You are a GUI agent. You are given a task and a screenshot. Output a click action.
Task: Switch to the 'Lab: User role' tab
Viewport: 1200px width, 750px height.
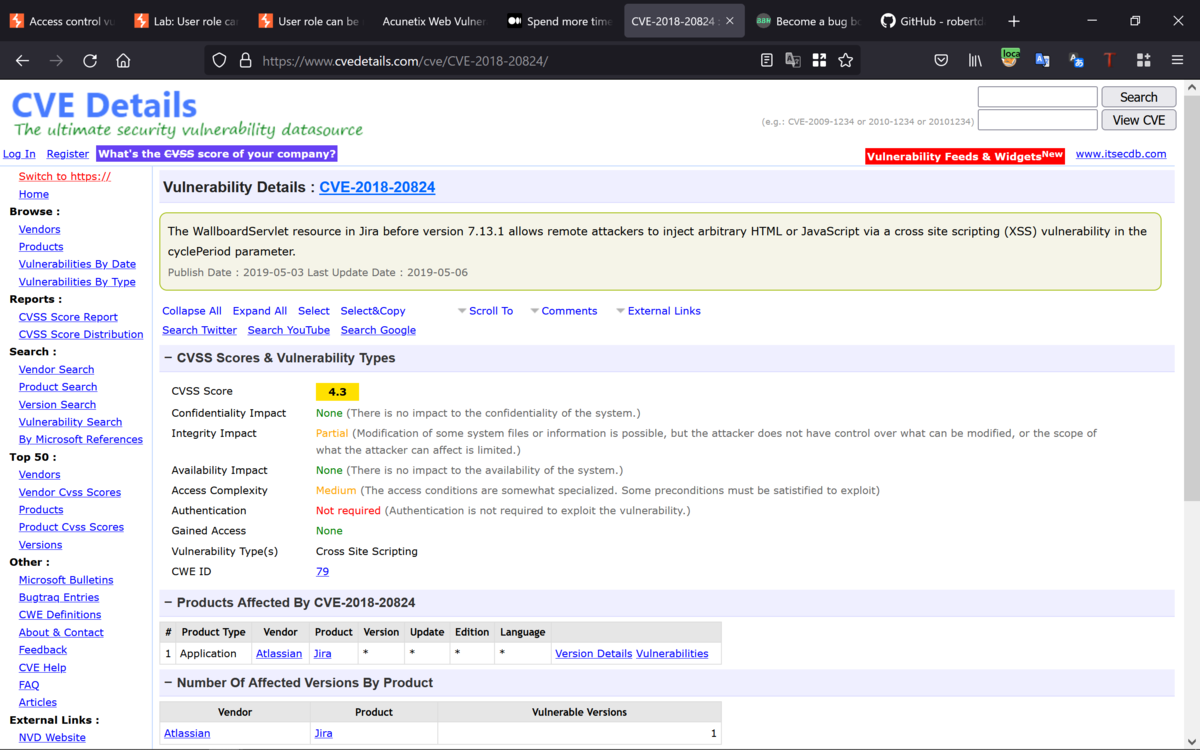click(186, 21)
